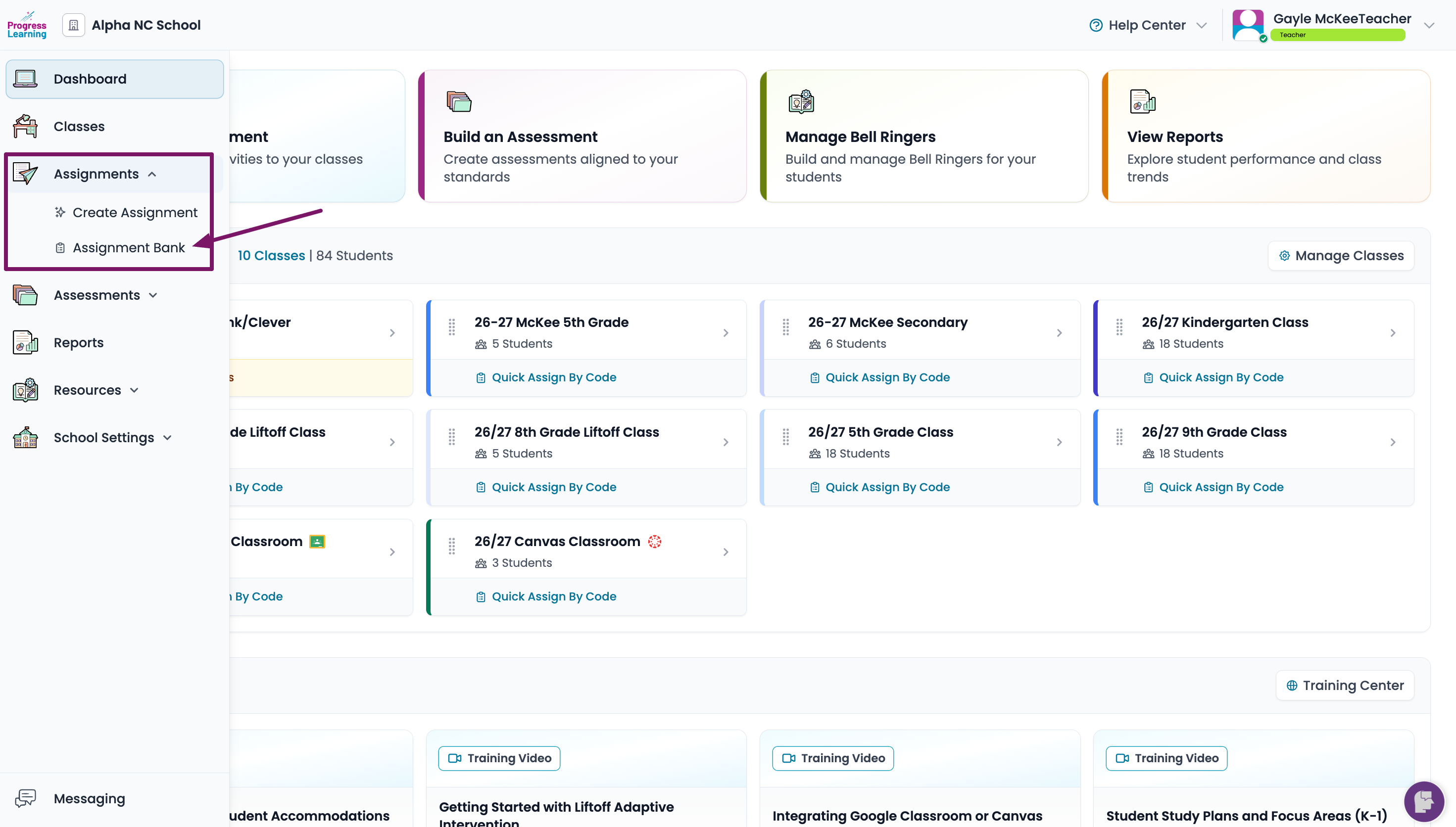
Task: Select Create Assignment in sidebar
Action: (135, 212)
